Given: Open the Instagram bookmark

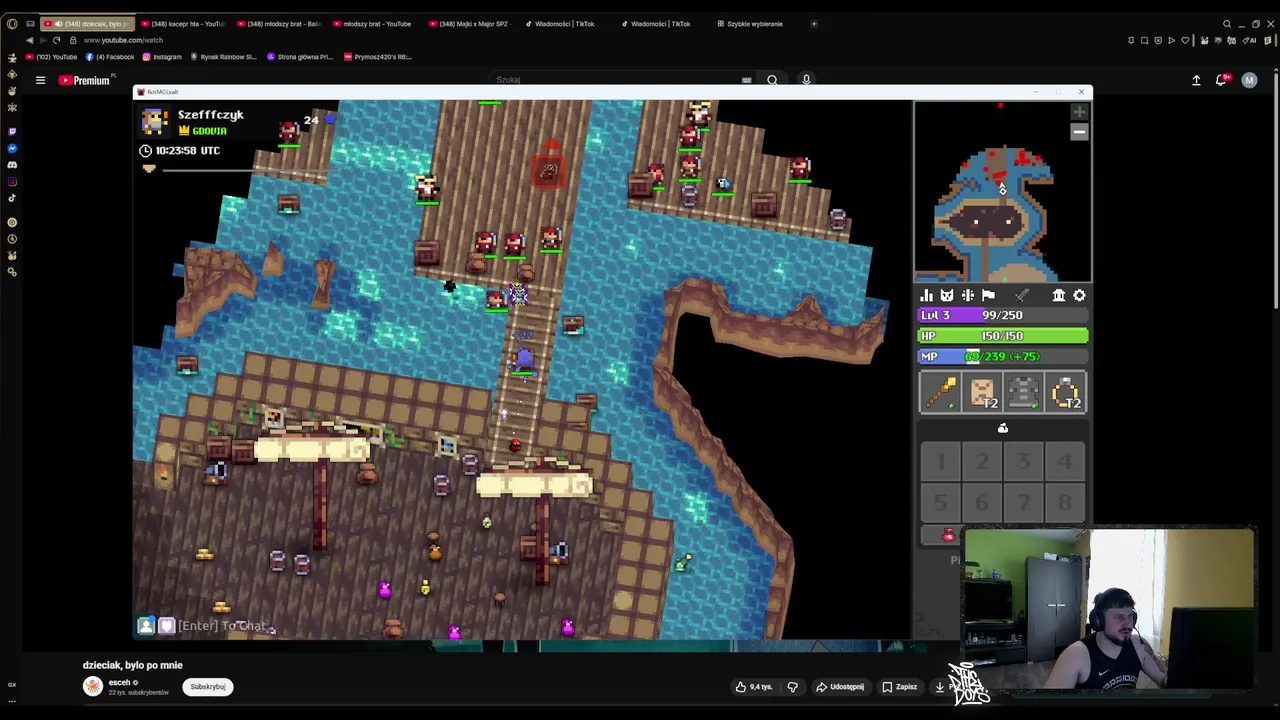Looking at the screenshot, I should 162,57.
